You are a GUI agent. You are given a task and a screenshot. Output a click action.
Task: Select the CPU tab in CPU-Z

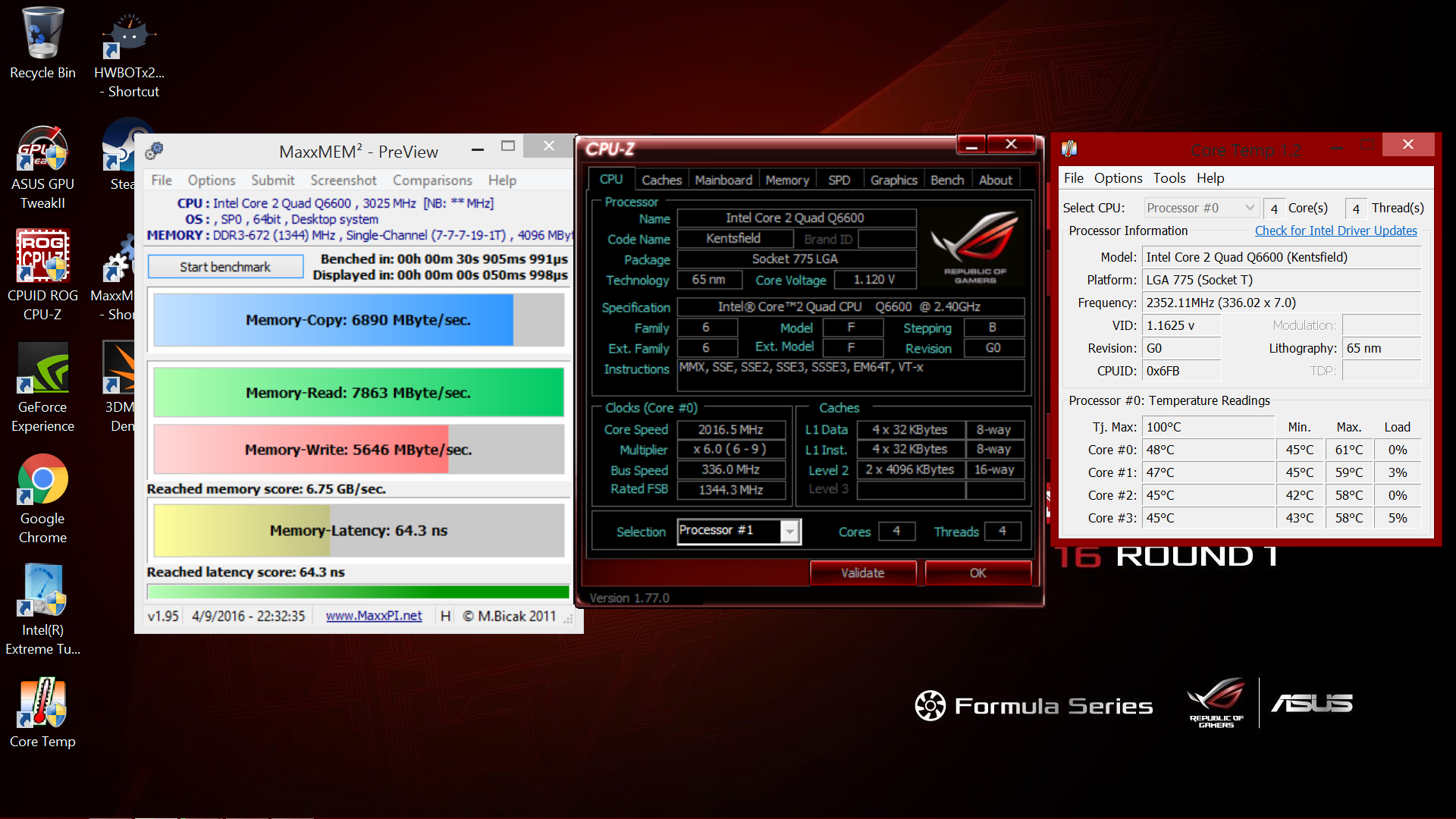click(x=611, y=179)
